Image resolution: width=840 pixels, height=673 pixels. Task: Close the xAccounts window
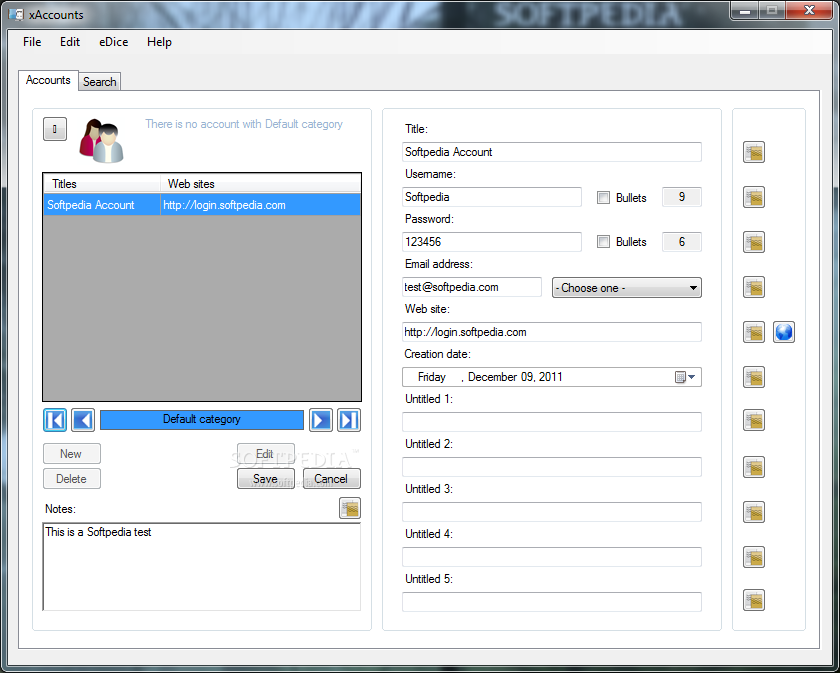click(809, 10)
